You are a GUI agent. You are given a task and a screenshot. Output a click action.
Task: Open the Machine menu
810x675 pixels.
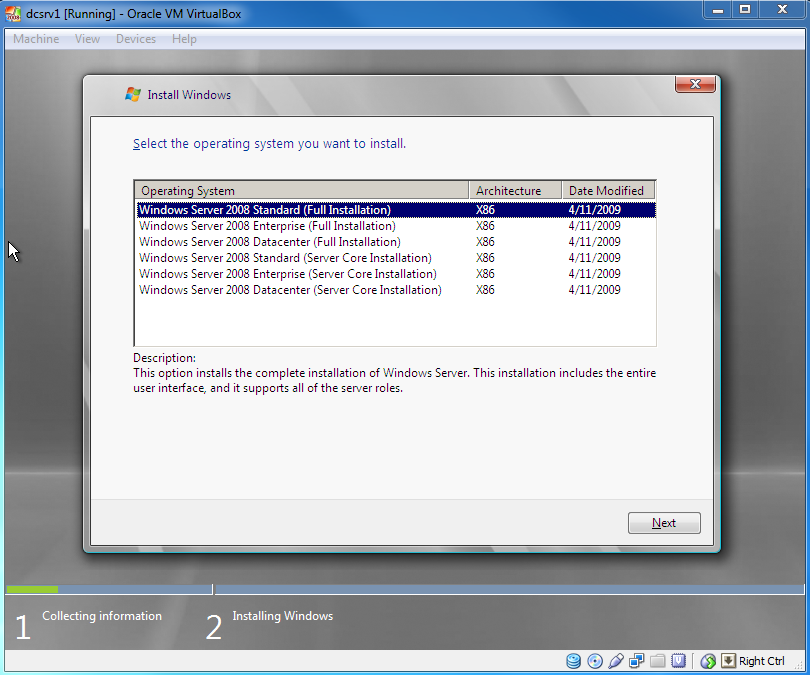tap(35, 38)
